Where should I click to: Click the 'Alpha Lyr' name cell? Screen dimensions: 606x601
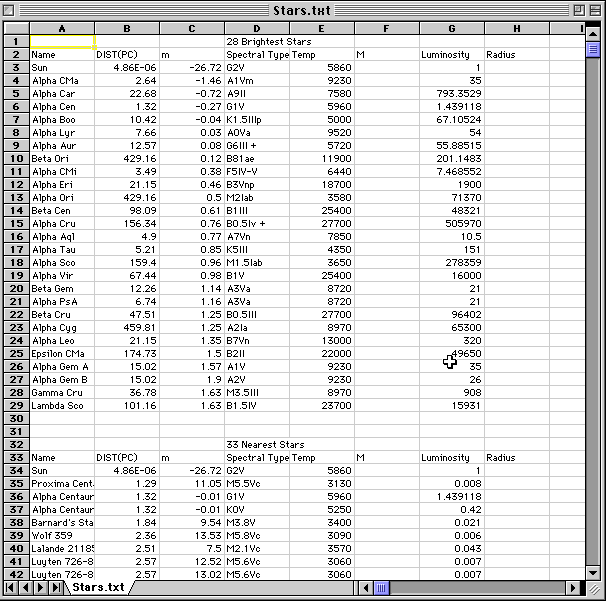[x=62, y=133]
